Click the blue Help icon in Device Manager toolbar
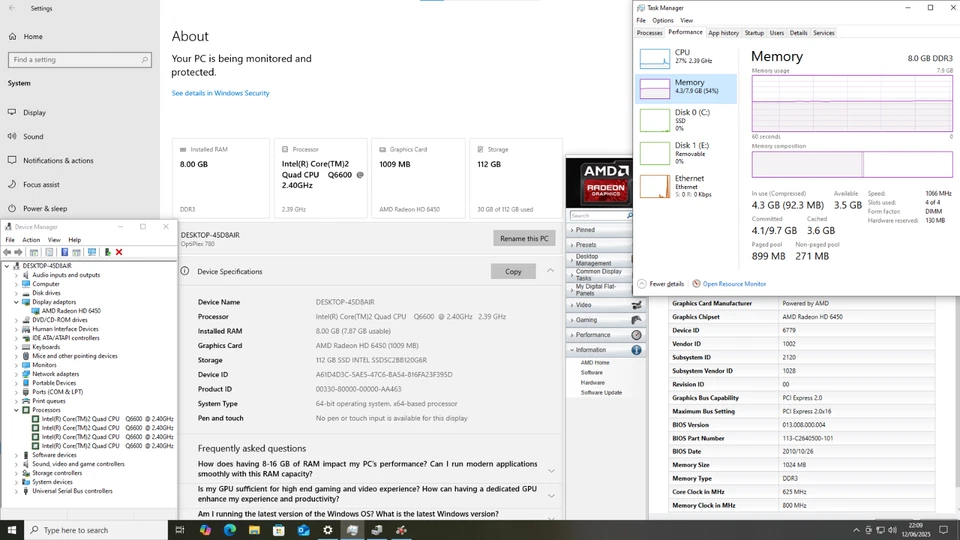 click(64, 252)
